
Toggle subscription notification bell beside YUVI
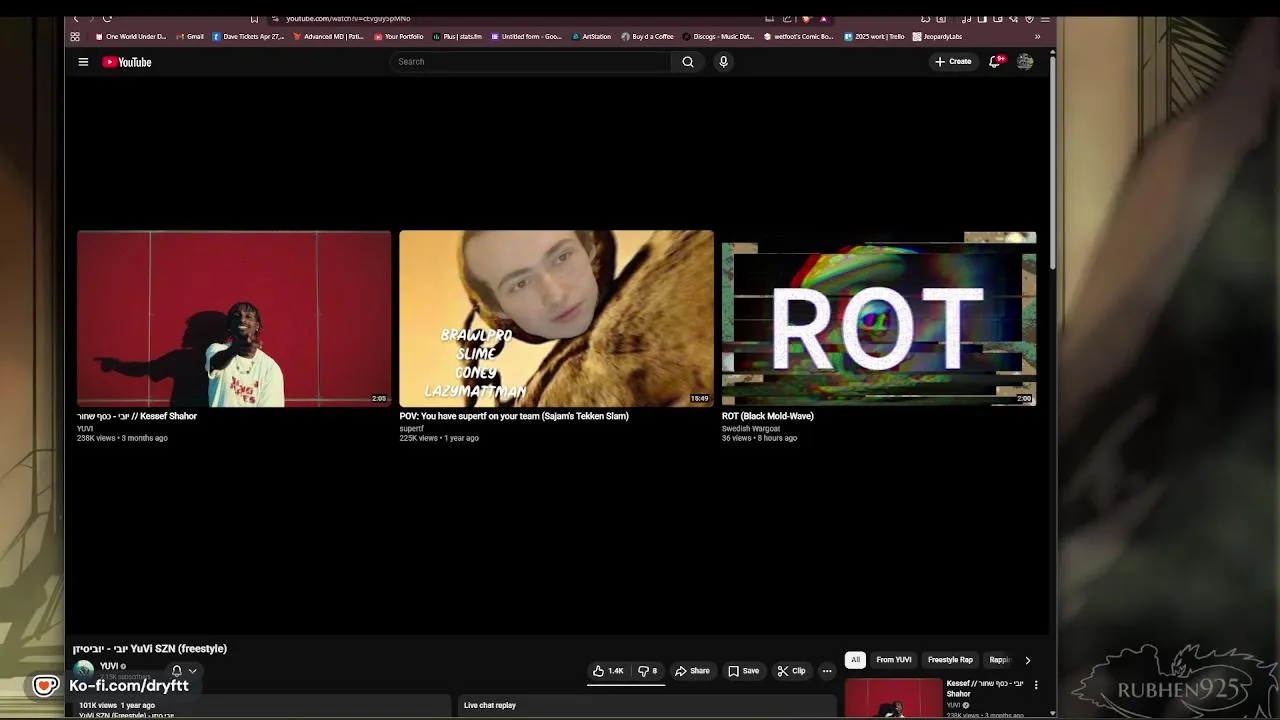tap(177, 671)
